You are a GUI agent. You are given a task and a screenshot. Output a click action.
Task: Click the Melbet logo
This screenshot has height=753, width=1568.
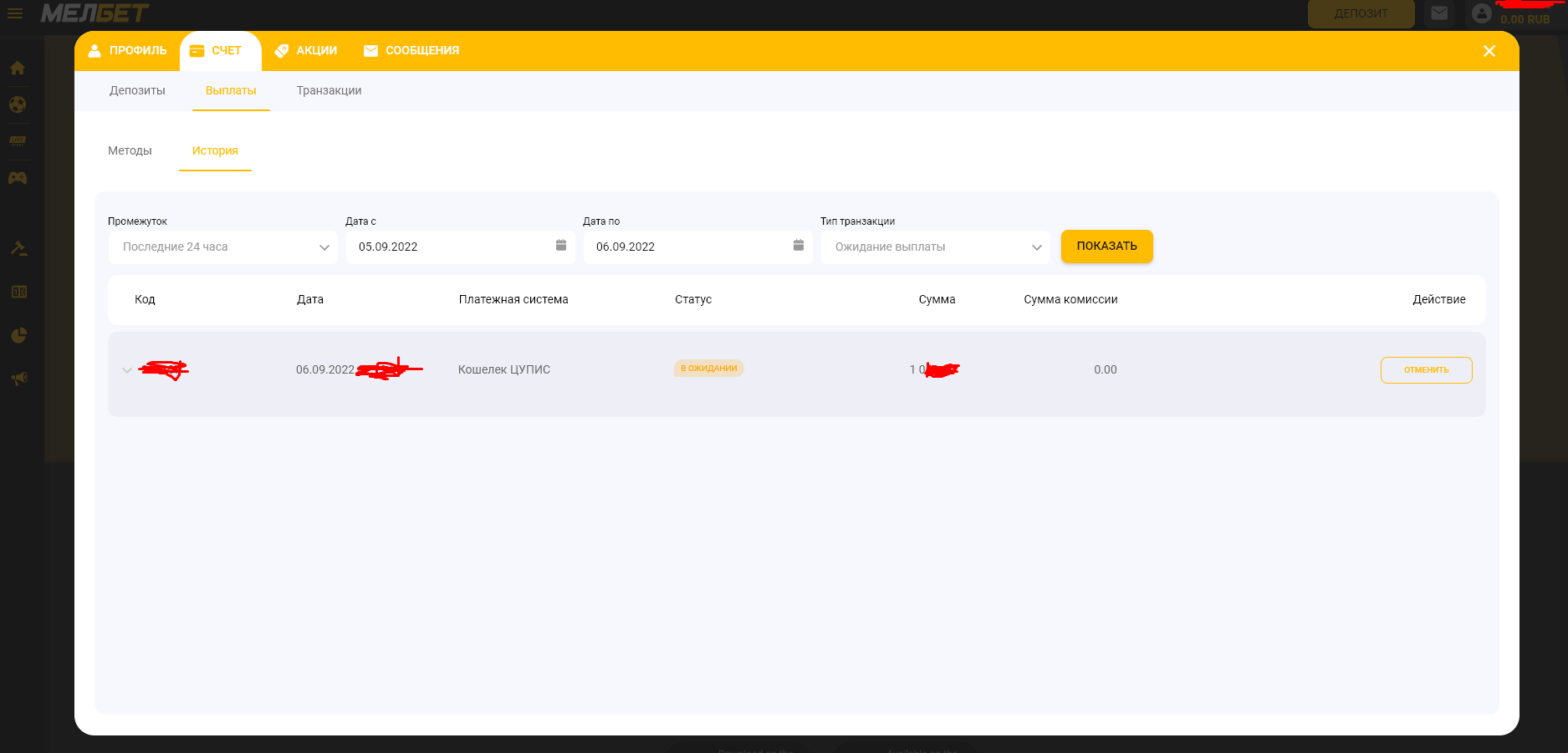pos(94,13)
